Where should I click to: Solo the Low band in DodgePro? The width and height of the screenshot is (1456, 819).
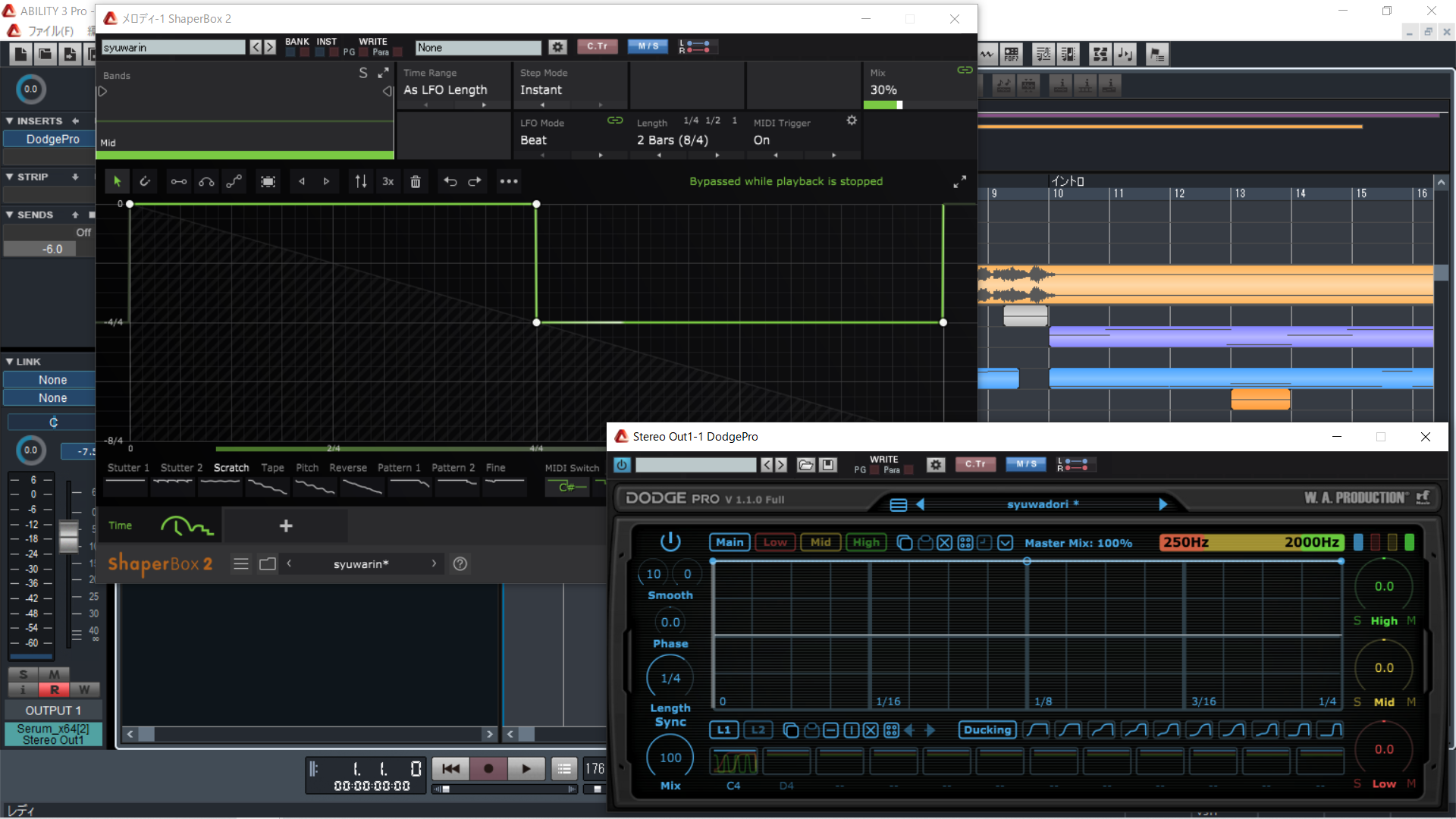(1357, 784)
